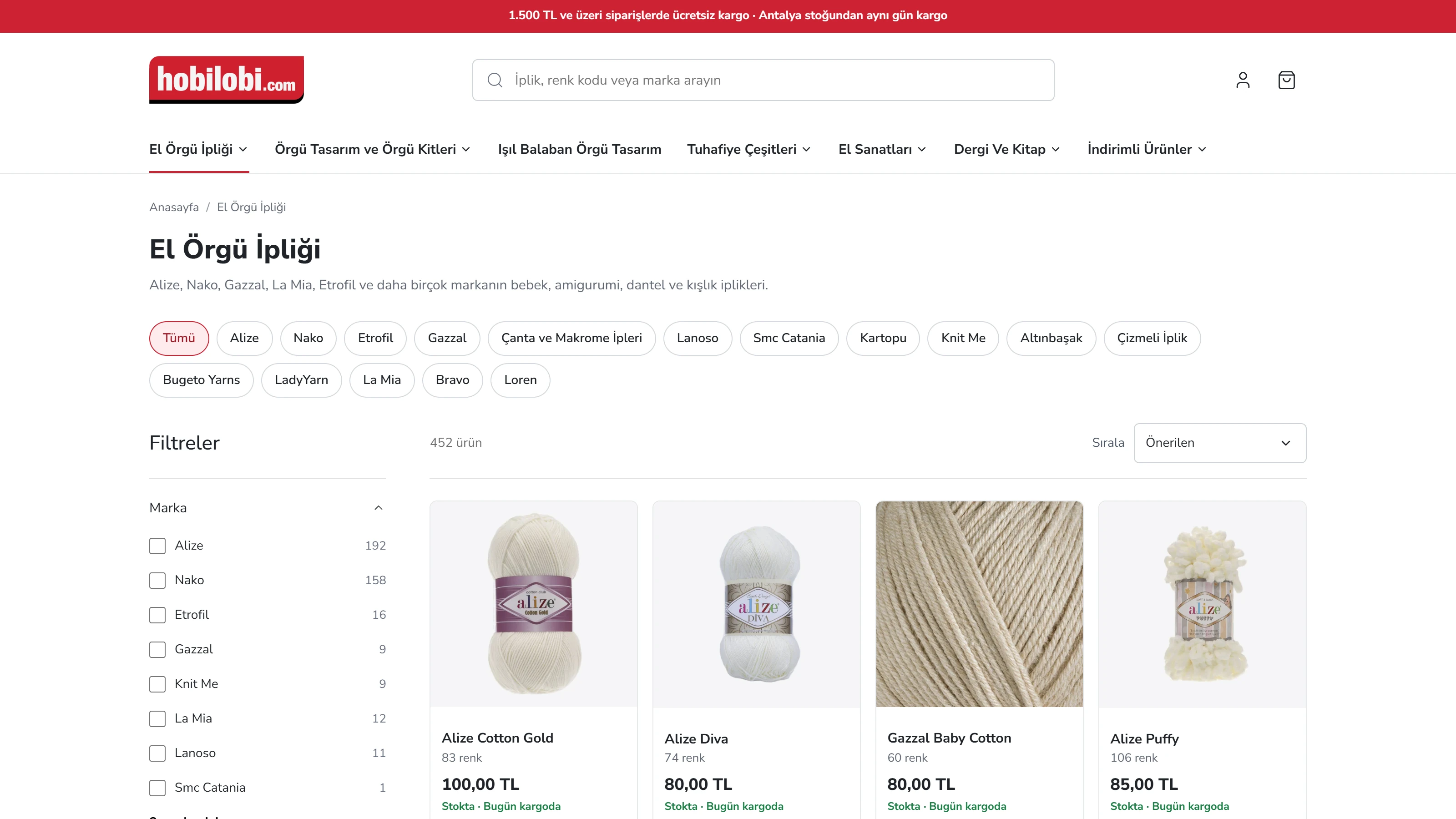Select Çanta ve Makrome İpleri chip
The image size is (1456, 819).
571,338
